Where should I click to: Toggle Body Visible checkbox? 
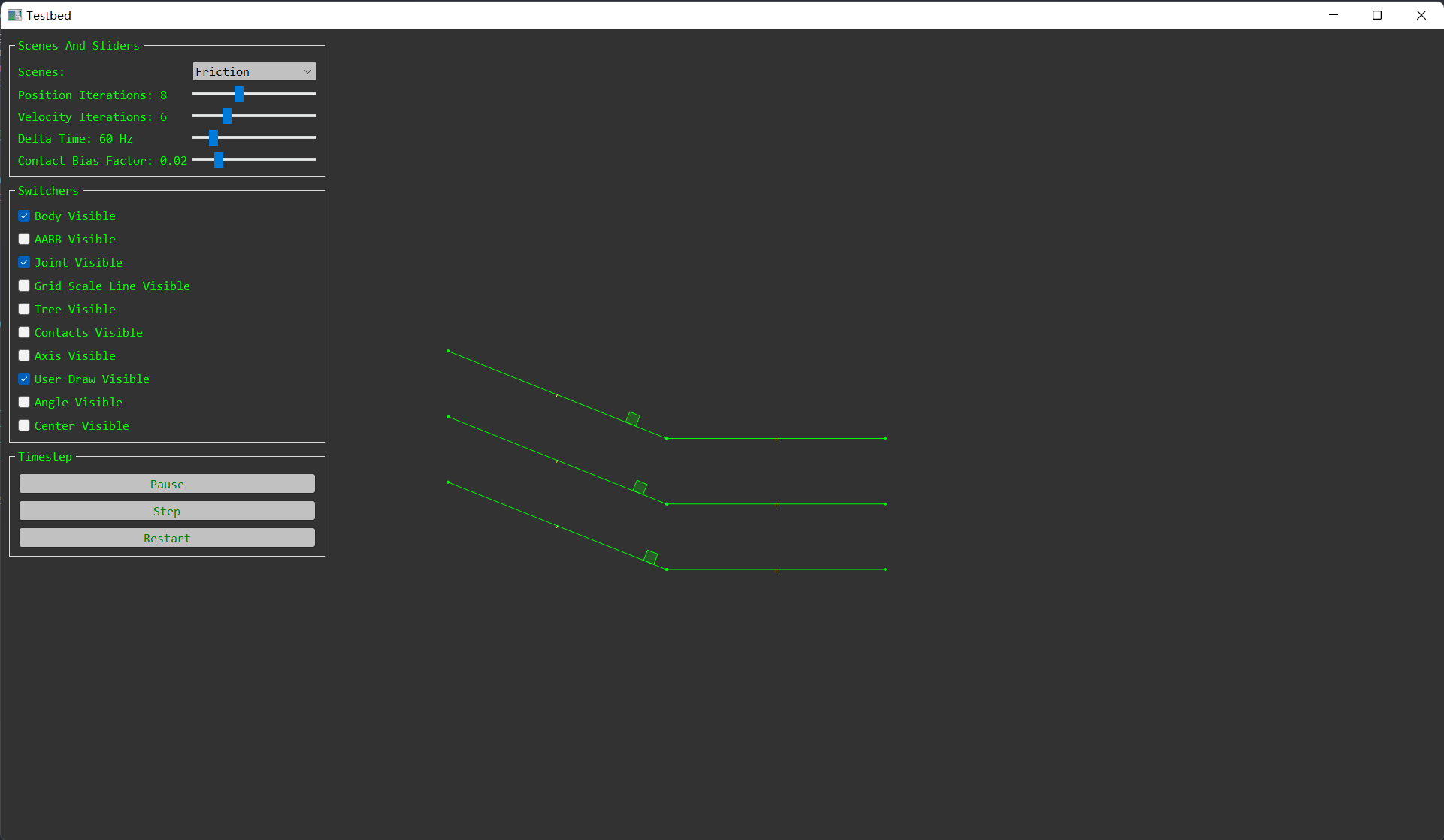pyautogui.click(x=24, y=215)
